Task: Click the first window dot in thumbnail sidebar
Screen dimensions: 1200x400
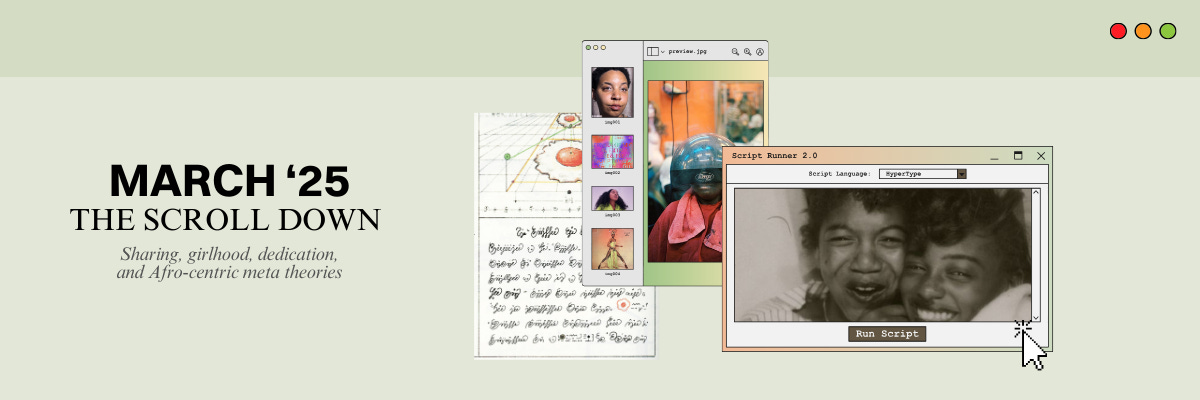Action: pos(588,47)
